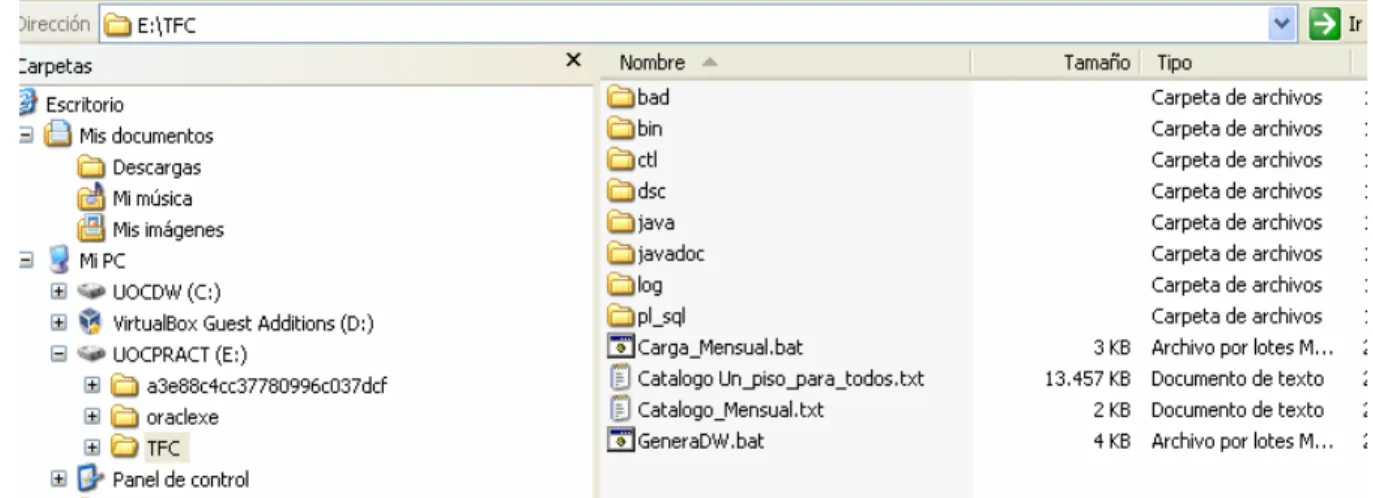Select the java folder icon

621,222
